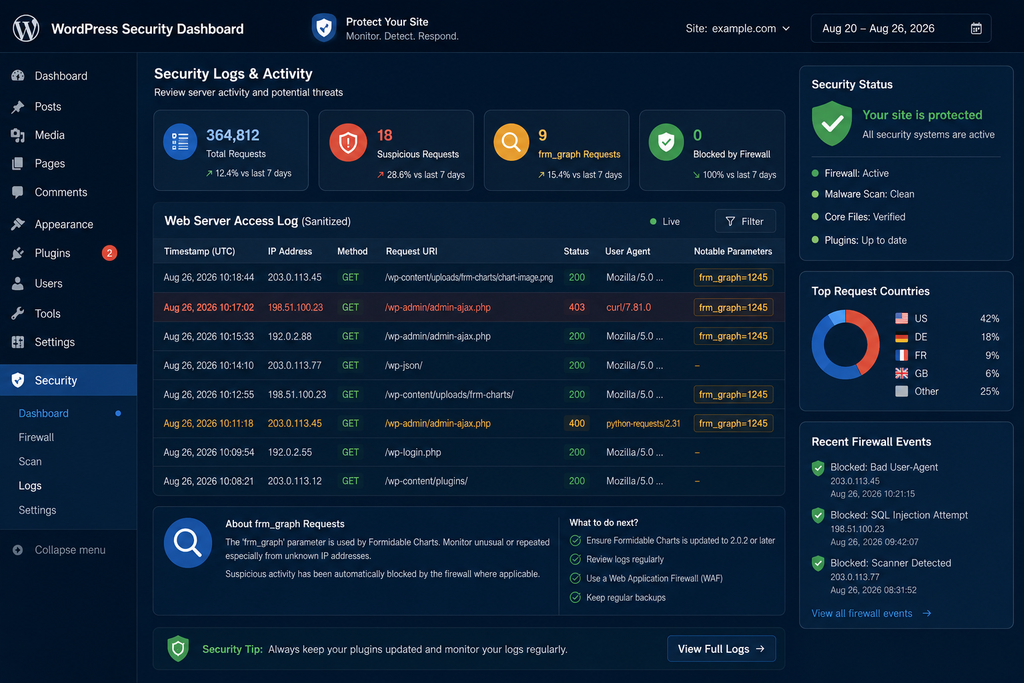This screenshot has width=1024, height=683.
Task: Click the frm_graph=1245 tag in 10:11:18 row
Action: point(733,423)
